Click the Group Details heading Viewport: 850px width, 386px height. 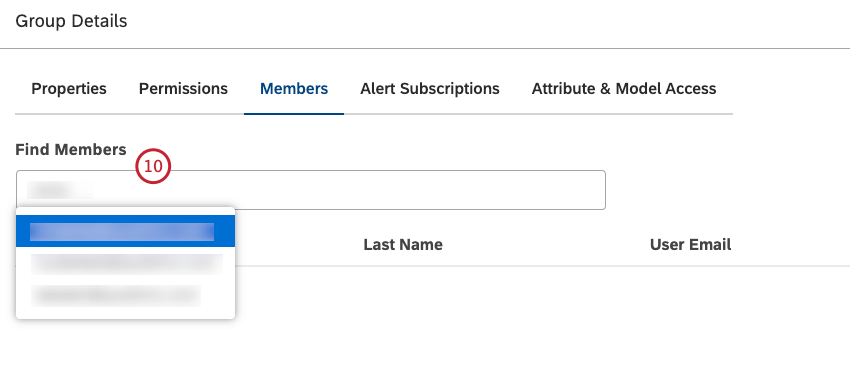71,21
